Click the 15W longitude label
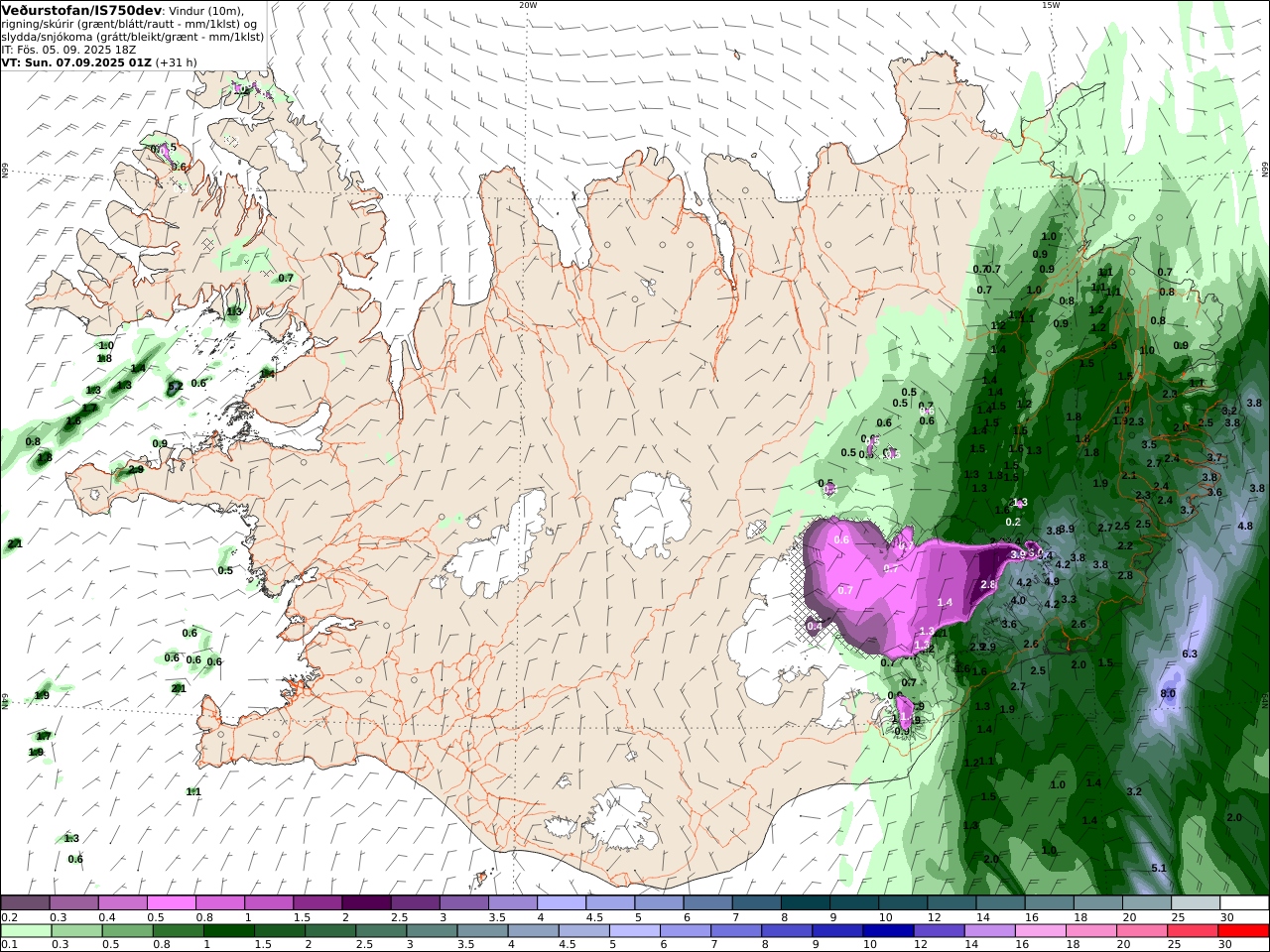The image size is (1270, 952). 1051,5
